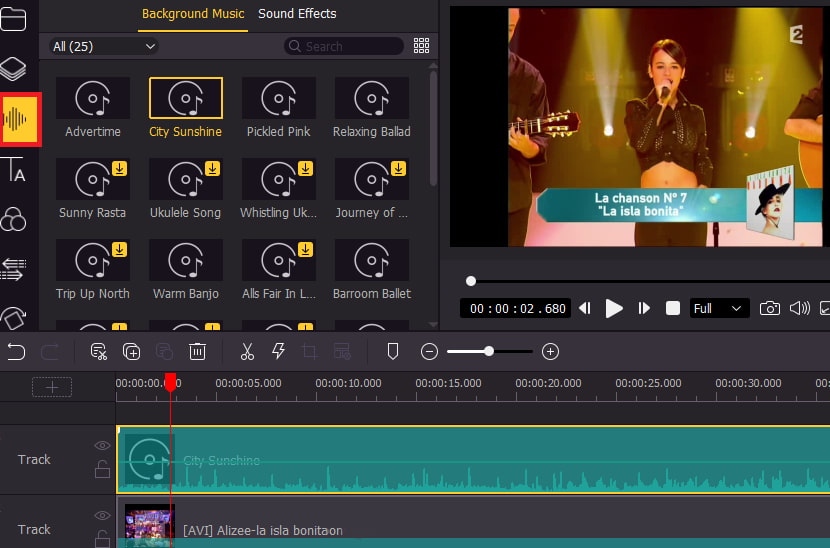The width and height of the screenshot is (830, 548).
Task: Select the Pickled Pink music track
Action: point(278,107)
